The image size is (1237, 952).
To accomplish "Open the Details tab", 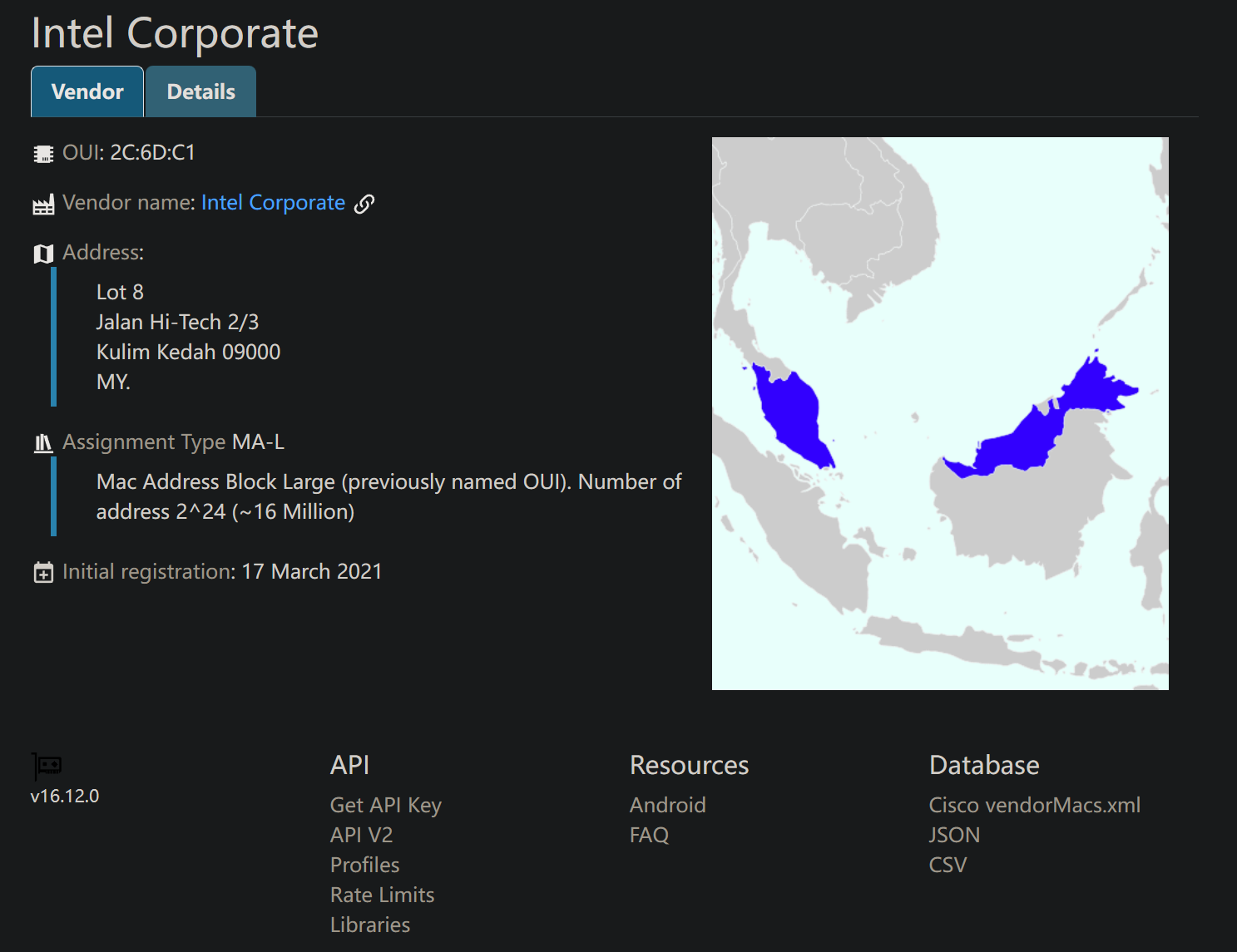I will tap(201, 91).
